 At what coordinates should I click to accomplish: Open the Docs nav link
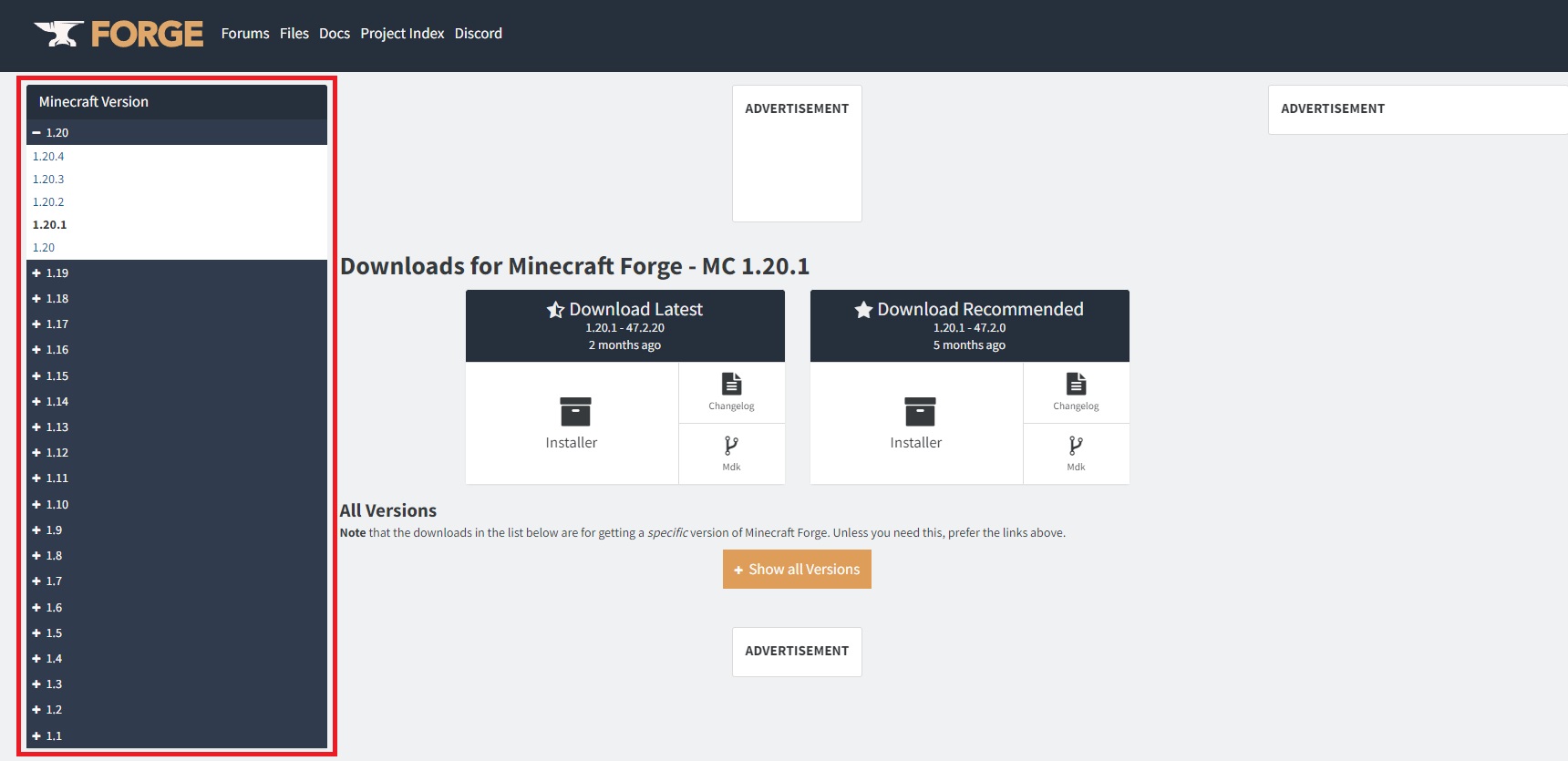(335, 34)
